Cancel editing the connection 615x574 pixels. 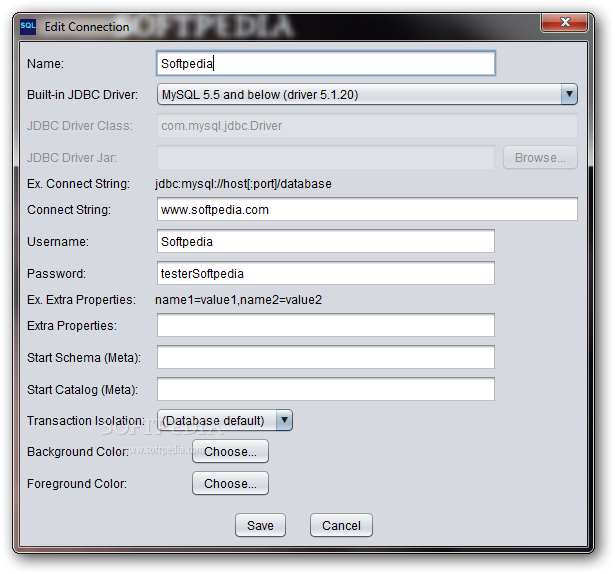341,525
